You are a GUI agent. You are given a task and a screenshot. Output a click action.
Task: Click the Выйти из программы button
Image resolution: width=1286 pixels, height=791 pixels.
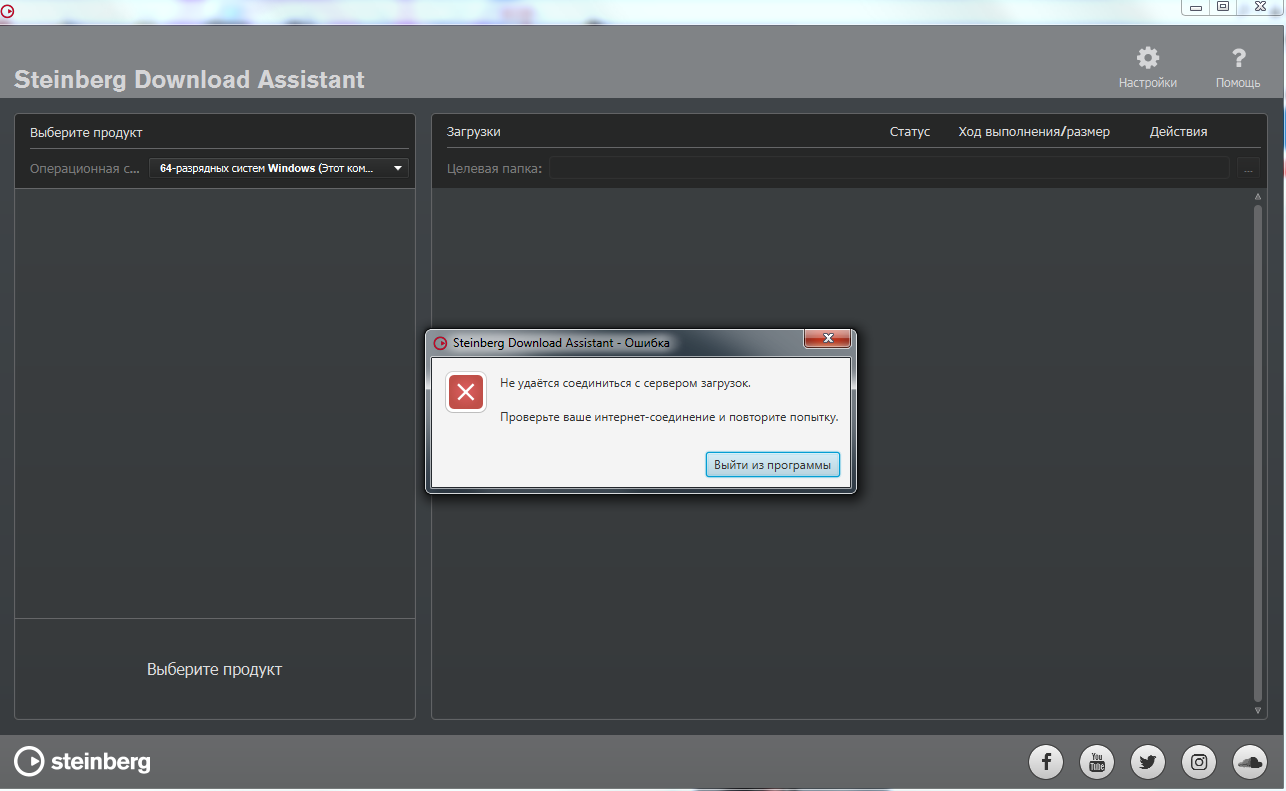coord(772,465)
